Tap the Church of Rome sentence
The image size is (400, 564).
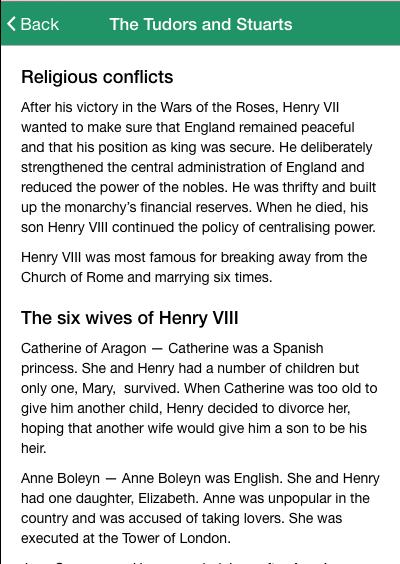point(194,267)
